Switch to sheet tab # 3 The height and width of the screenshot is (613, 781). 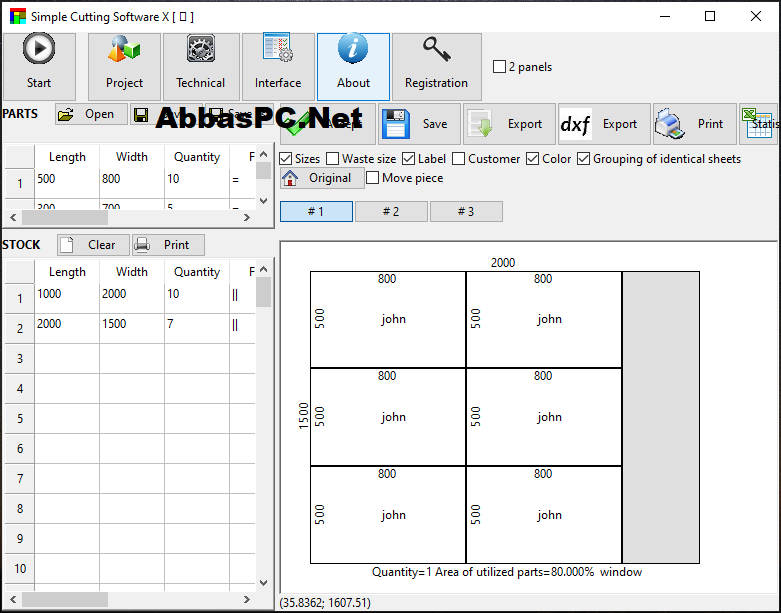pyautogui.click(x=466, y=212)
